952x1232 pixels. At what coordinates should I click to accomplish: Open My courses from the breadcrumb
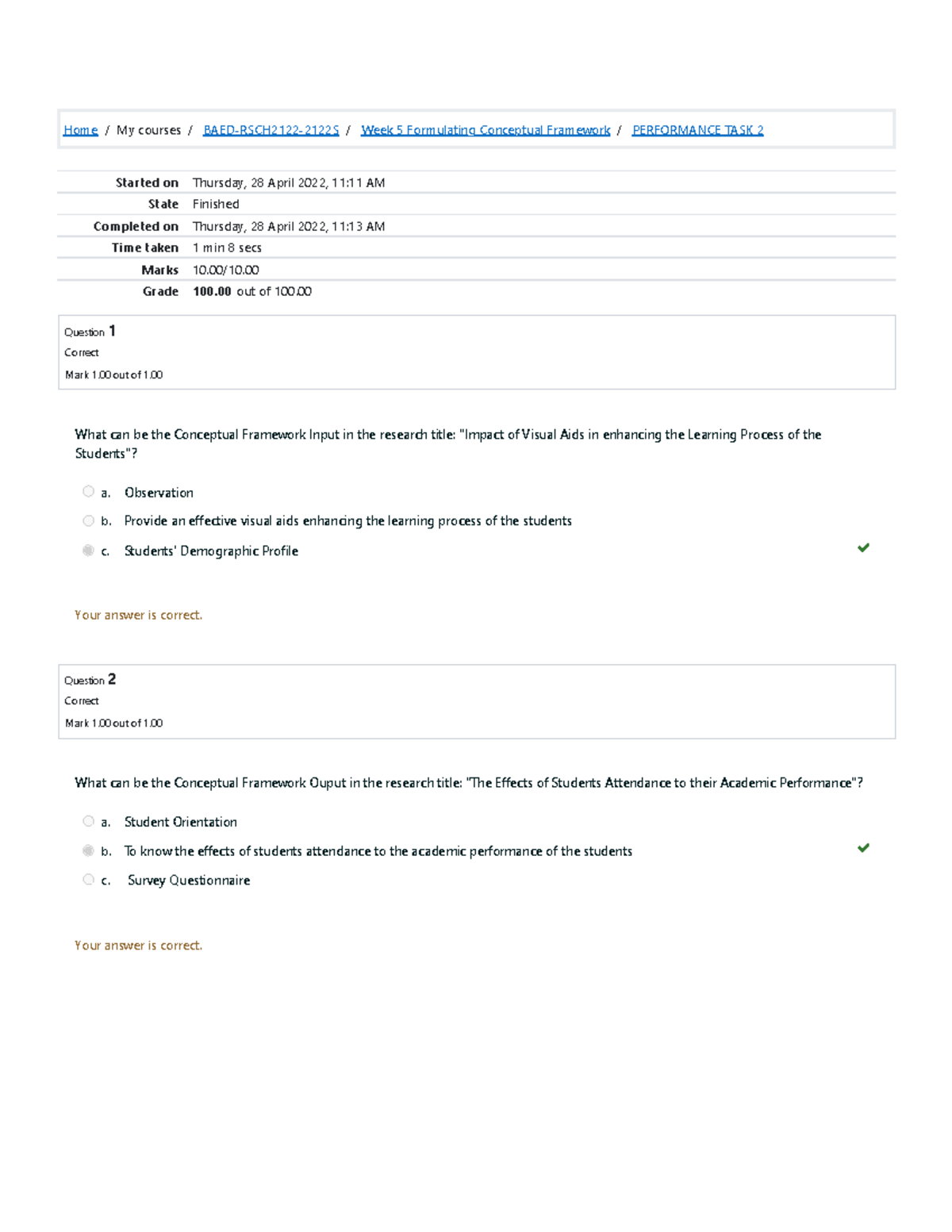click(148, 129)
